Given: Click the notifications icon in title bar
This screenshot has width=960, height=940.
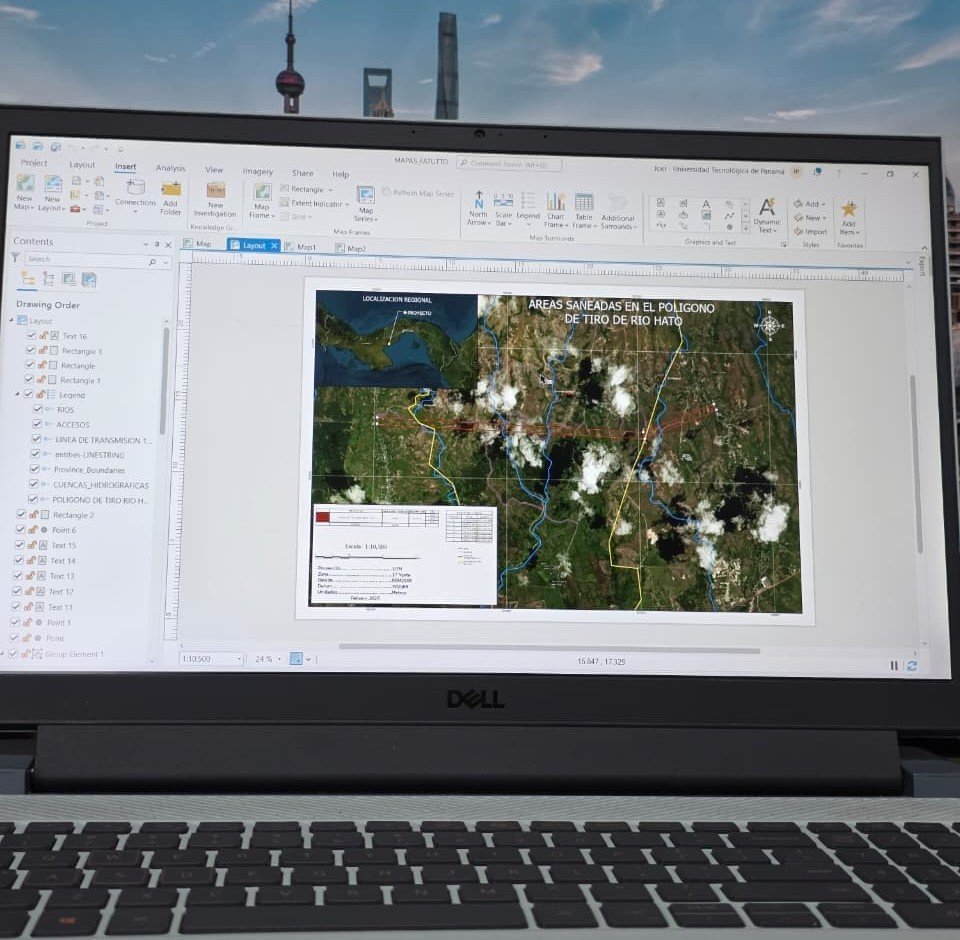Looking at the screenshot, I should (x=817, y=172).
